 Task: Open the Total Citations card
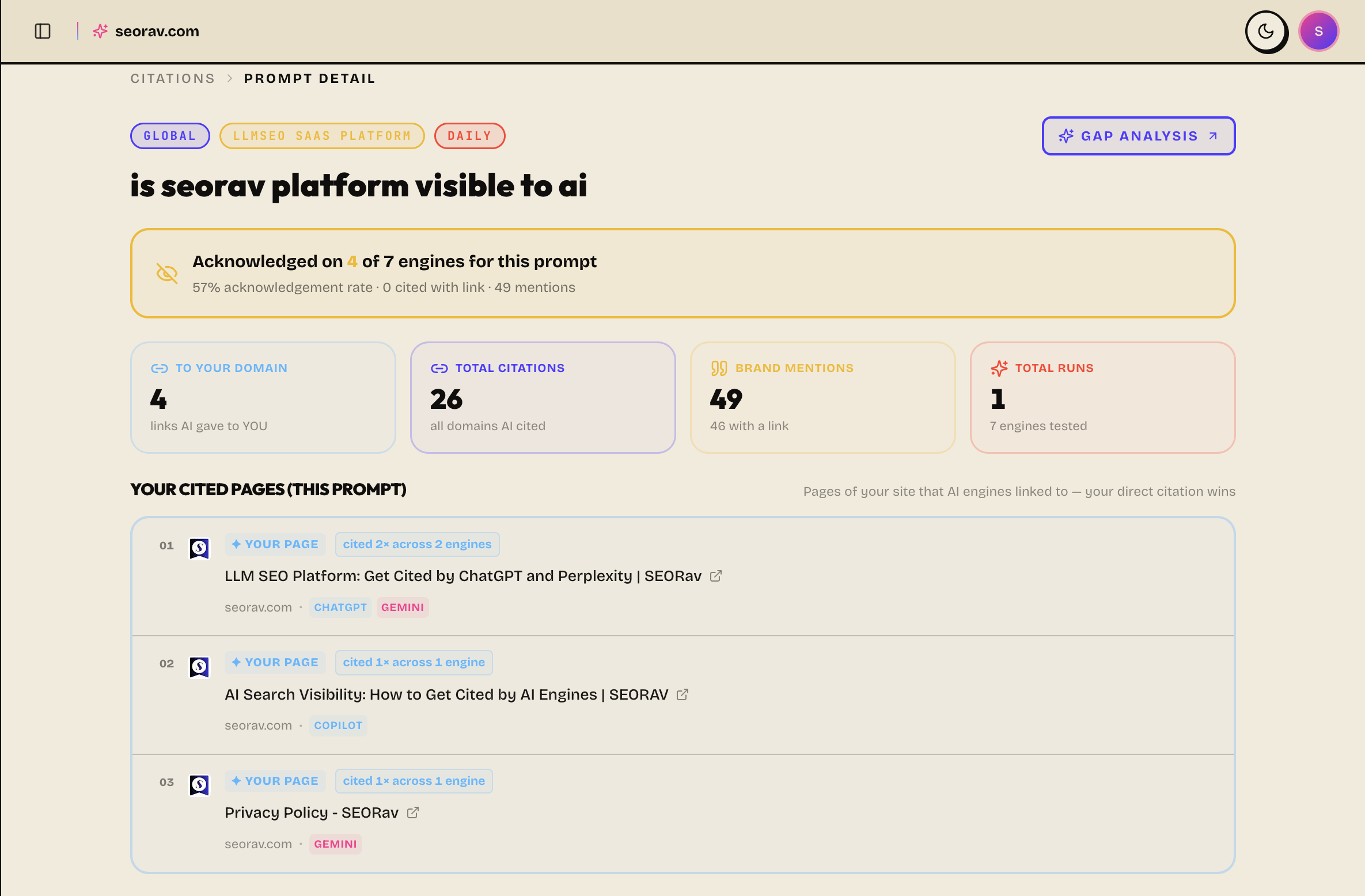pos(543,397)
